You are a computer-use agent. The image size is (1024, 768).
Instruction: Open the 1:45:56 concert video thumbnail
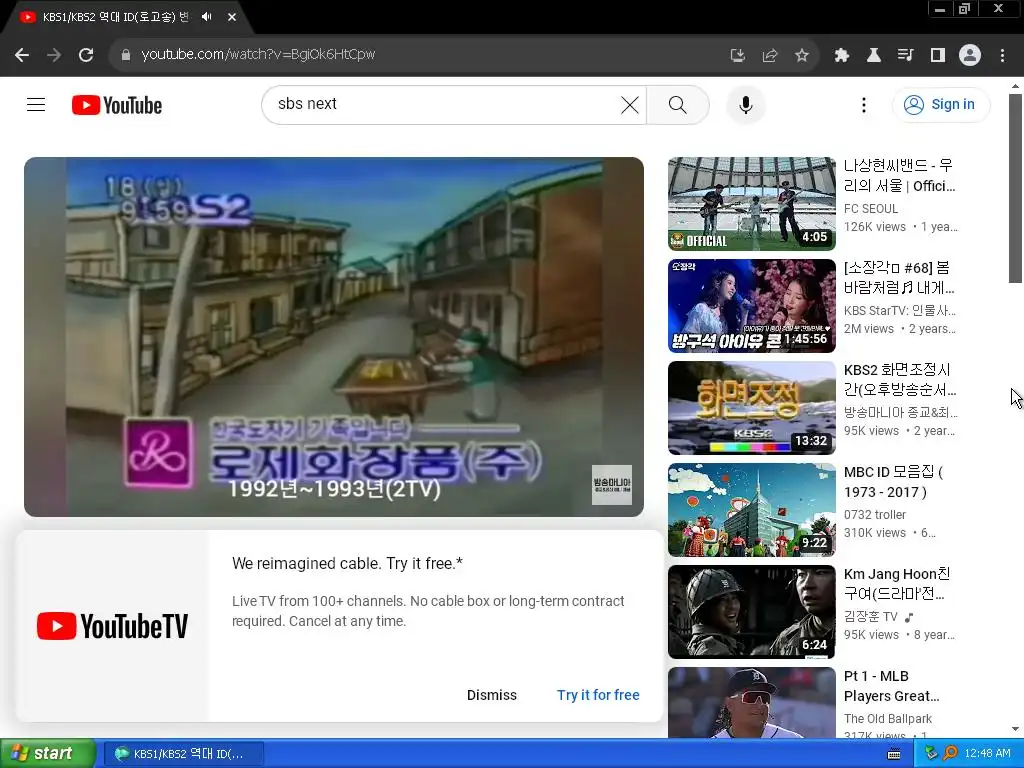coord(752,306)
